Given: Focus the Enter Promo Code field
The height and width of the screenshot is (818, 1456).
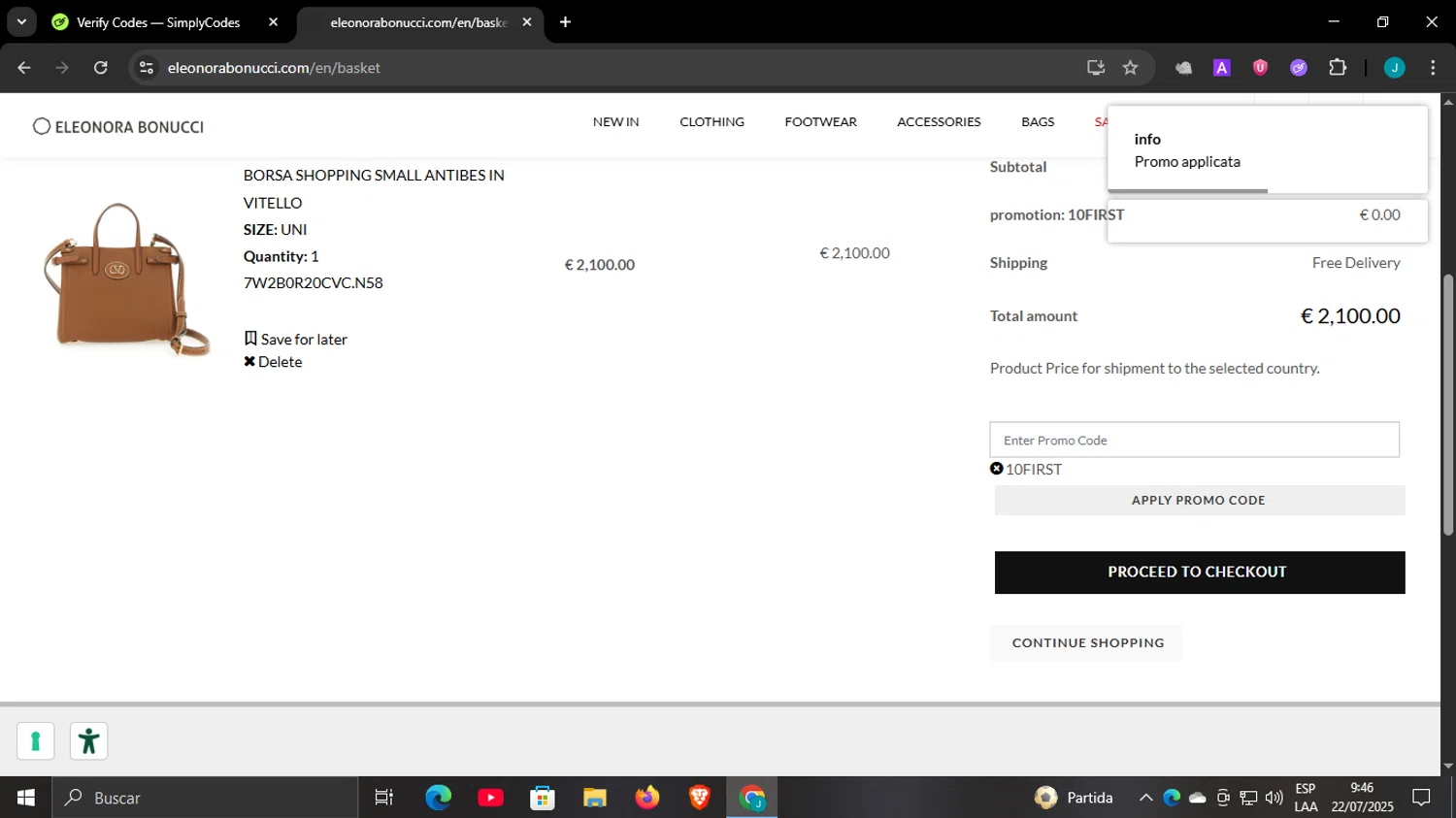Looking at the screenshot, I should tap(1194, 440).
